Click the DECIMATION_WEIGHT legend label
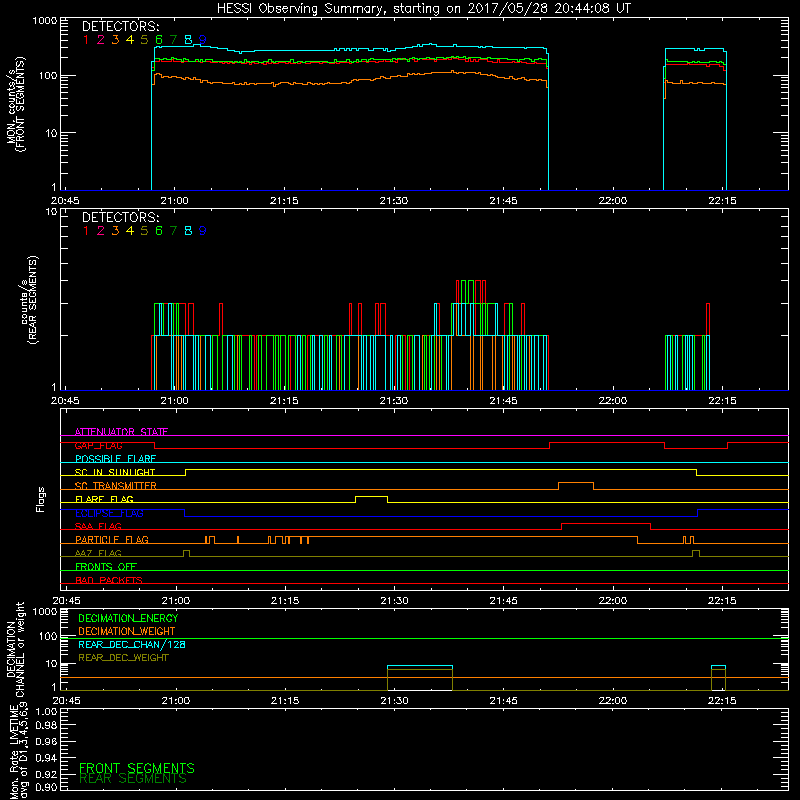The width and height of the screenshot is (800, 800). 127,632
